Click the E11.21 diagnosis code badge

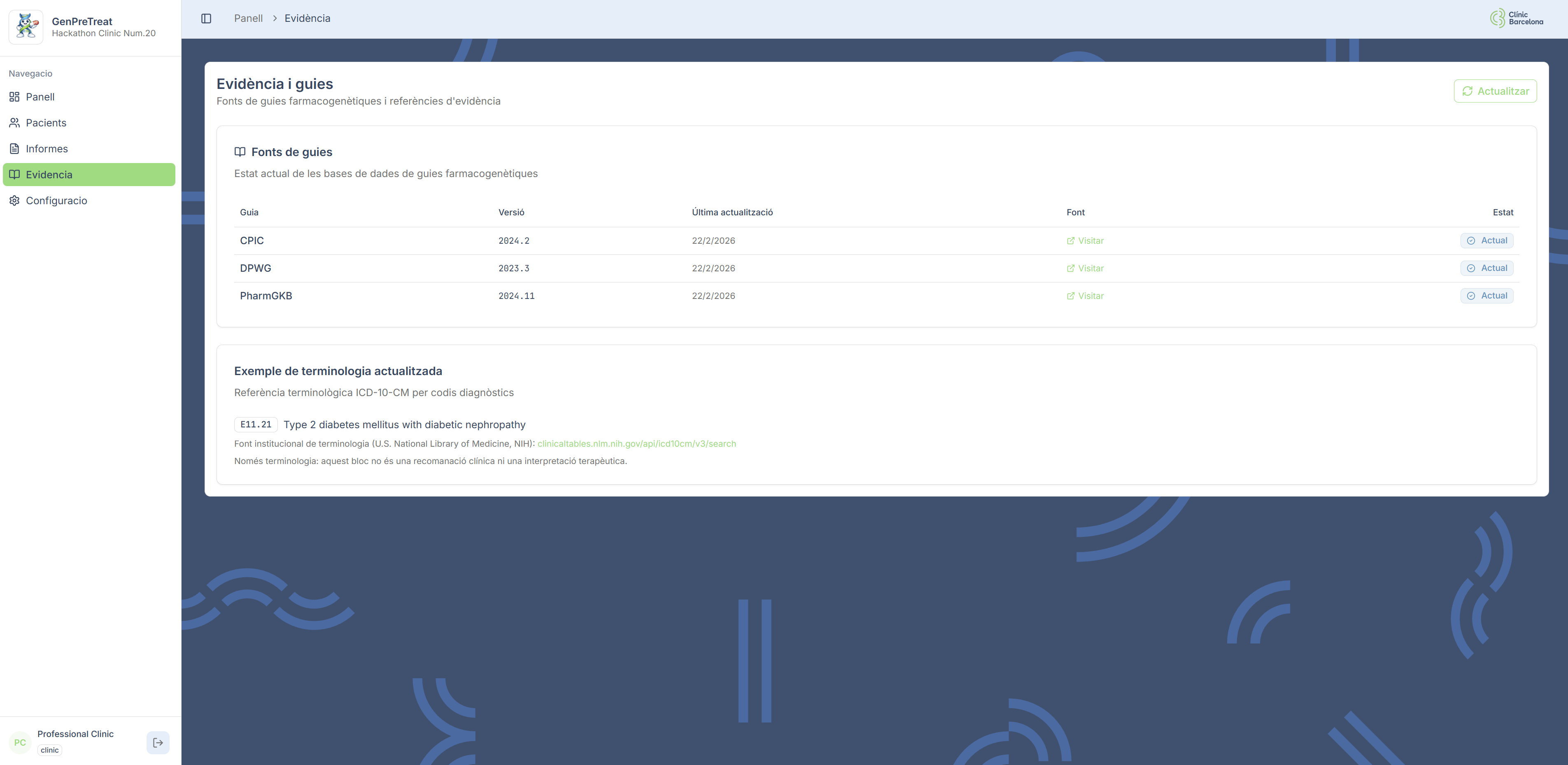coord(256,424)
